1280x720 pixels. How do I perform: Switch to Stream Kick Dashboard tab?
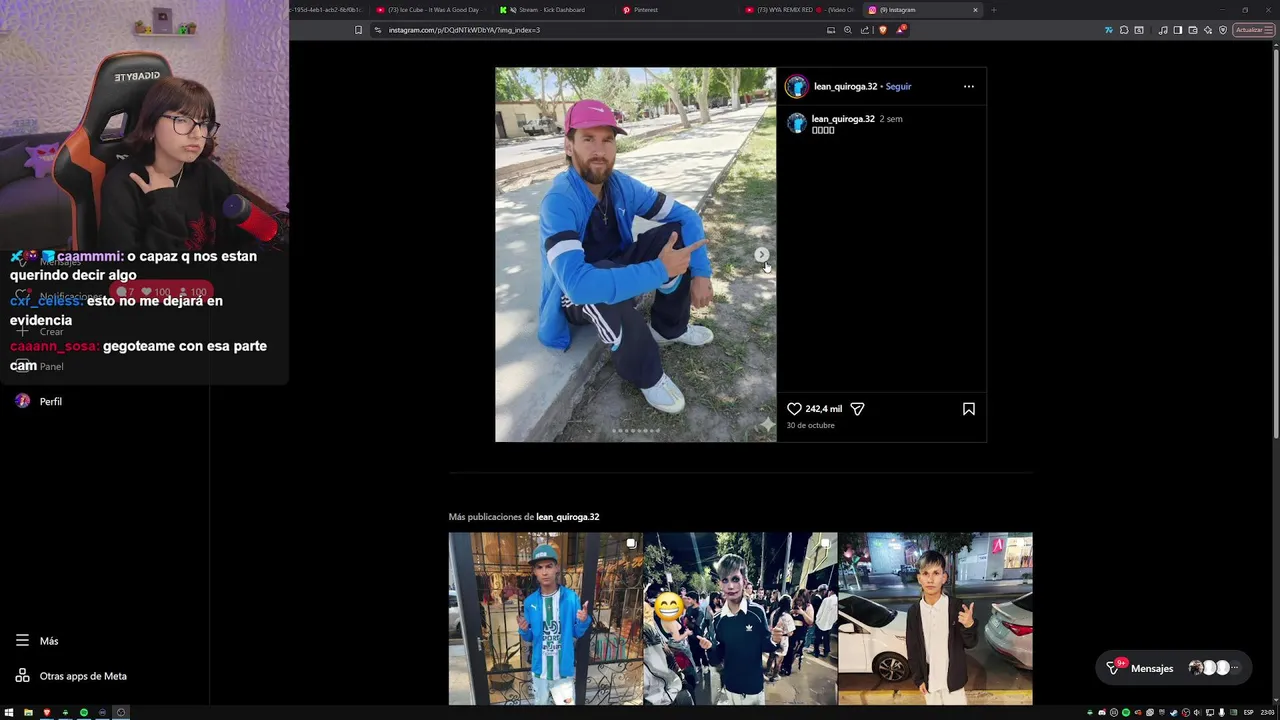point(552,10)
